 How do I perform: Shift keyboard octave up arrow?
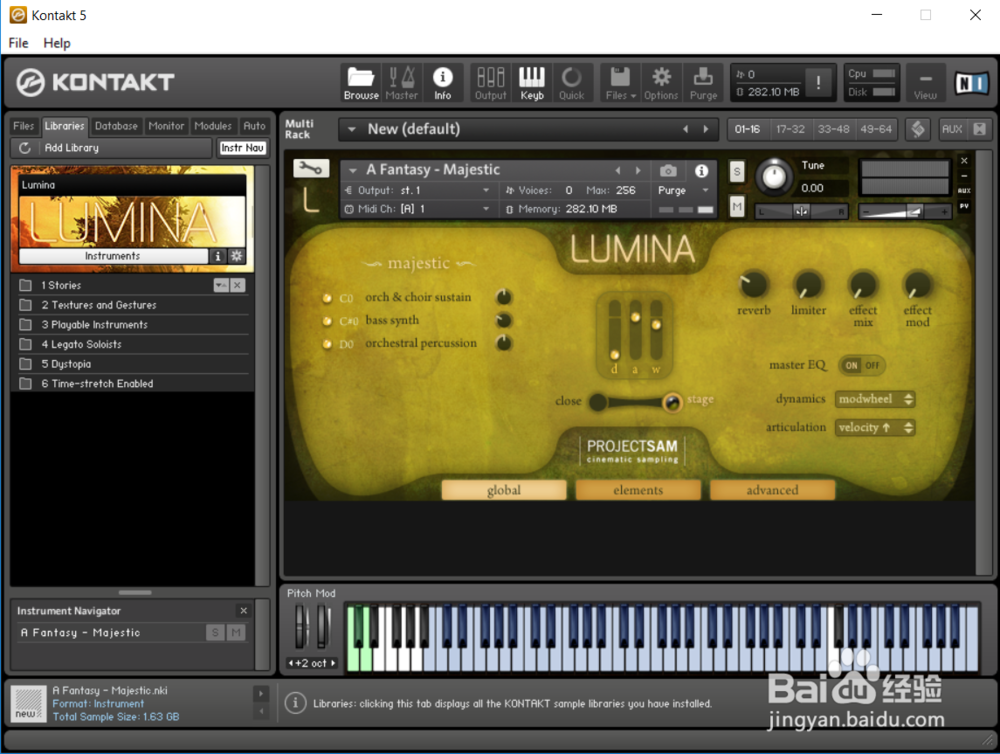333,663
